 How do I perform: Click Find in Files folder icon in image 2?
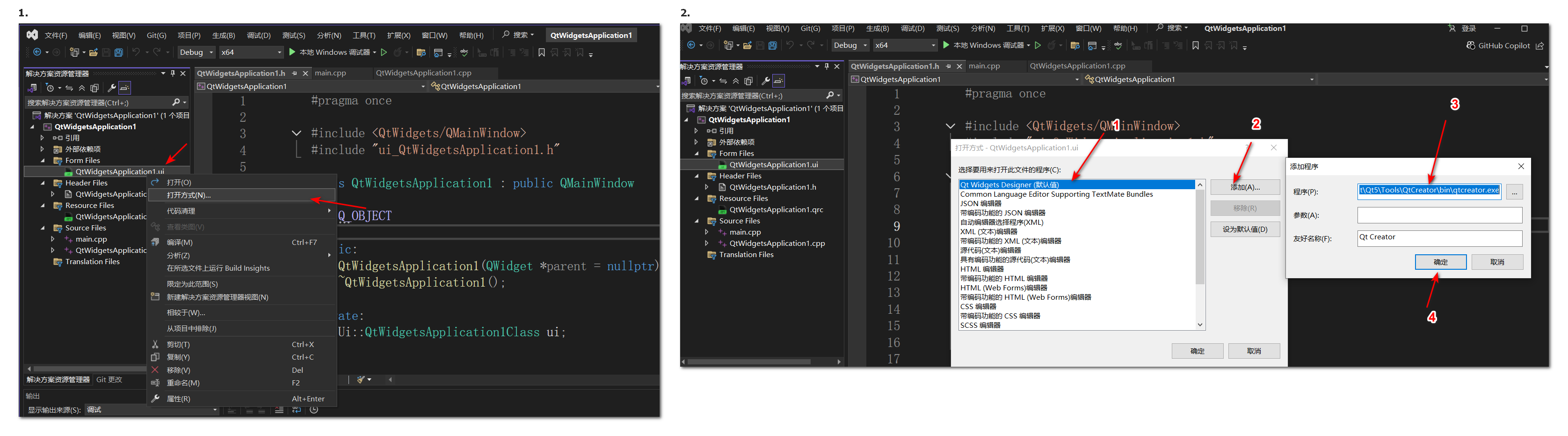point(1075,45)
